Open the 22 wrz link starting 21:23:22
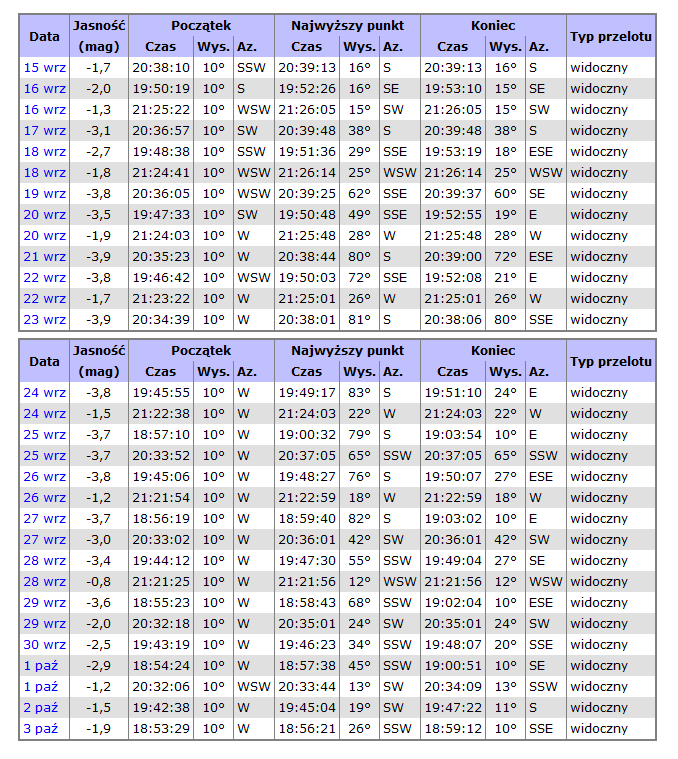Viewport: 678px width, 759px height. (45, 299)
